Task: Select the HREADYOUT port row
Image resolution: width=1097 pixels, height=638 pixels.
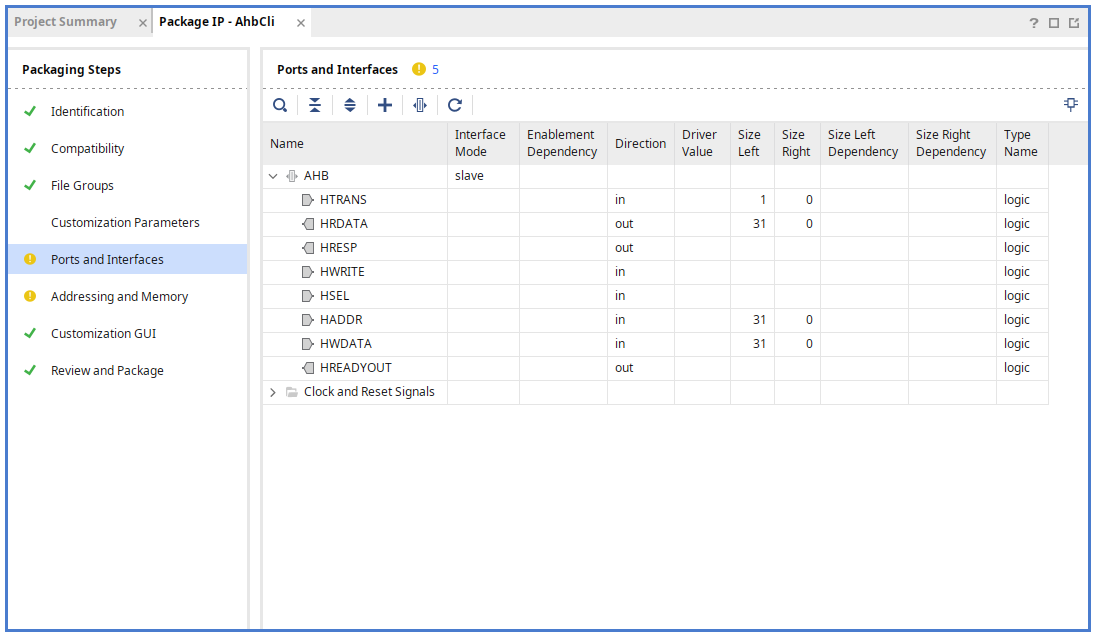Action: pos(355,368)
